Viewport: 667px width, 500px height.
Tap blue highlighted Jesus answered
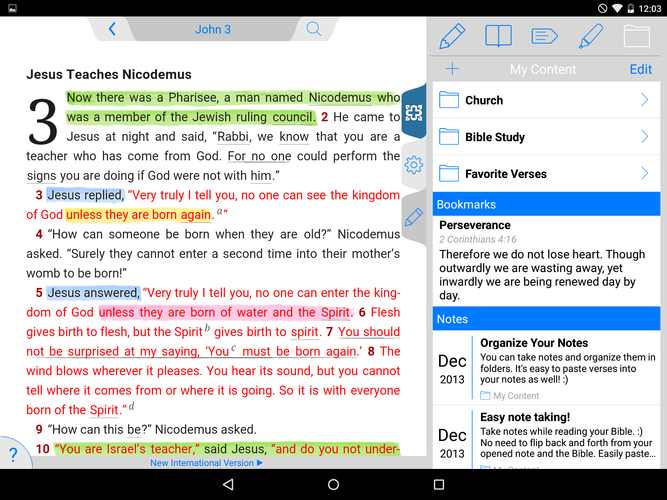tap(93, 293)
